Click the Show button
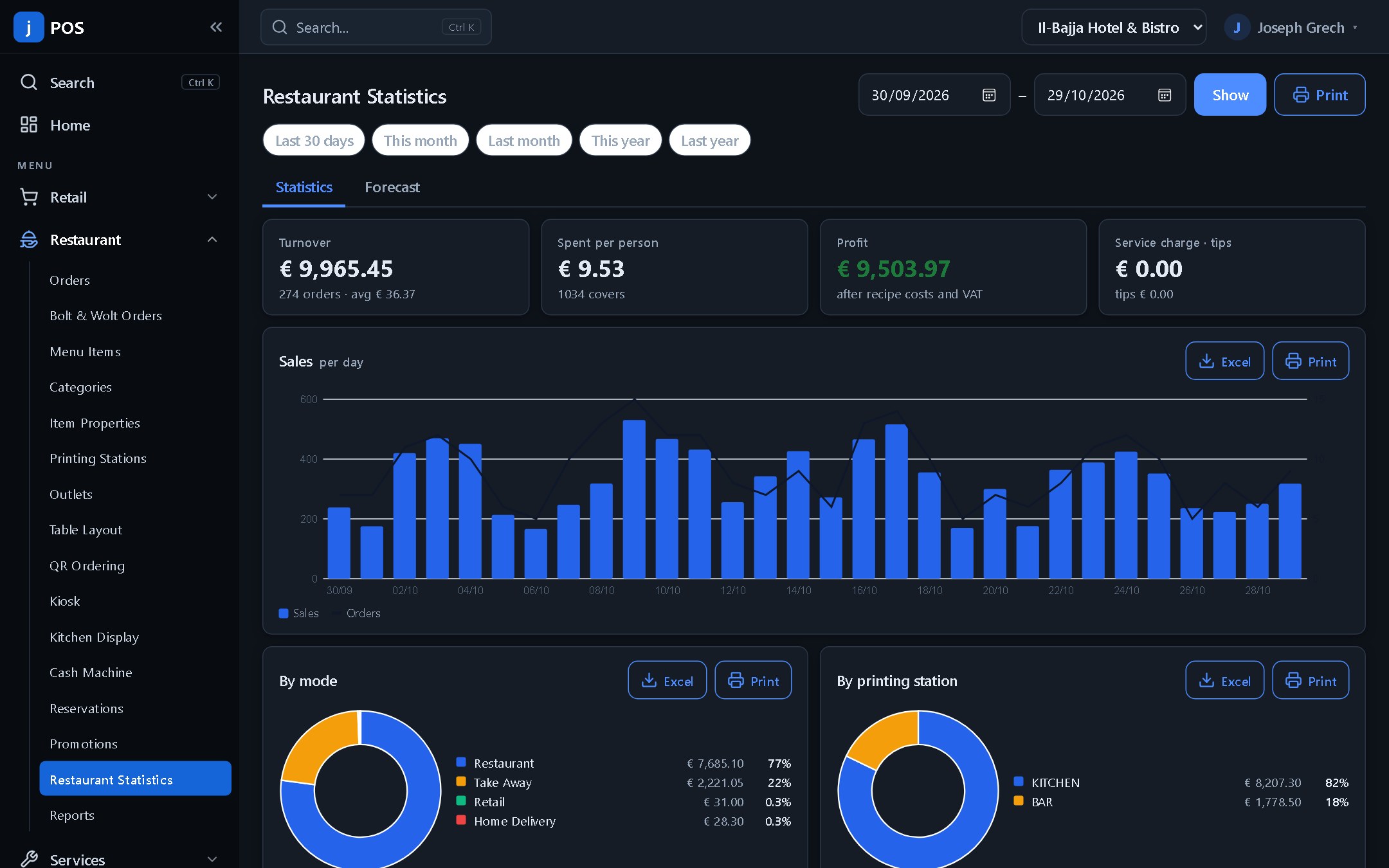The image size is (1389, 868). [x=1230, y=95]
